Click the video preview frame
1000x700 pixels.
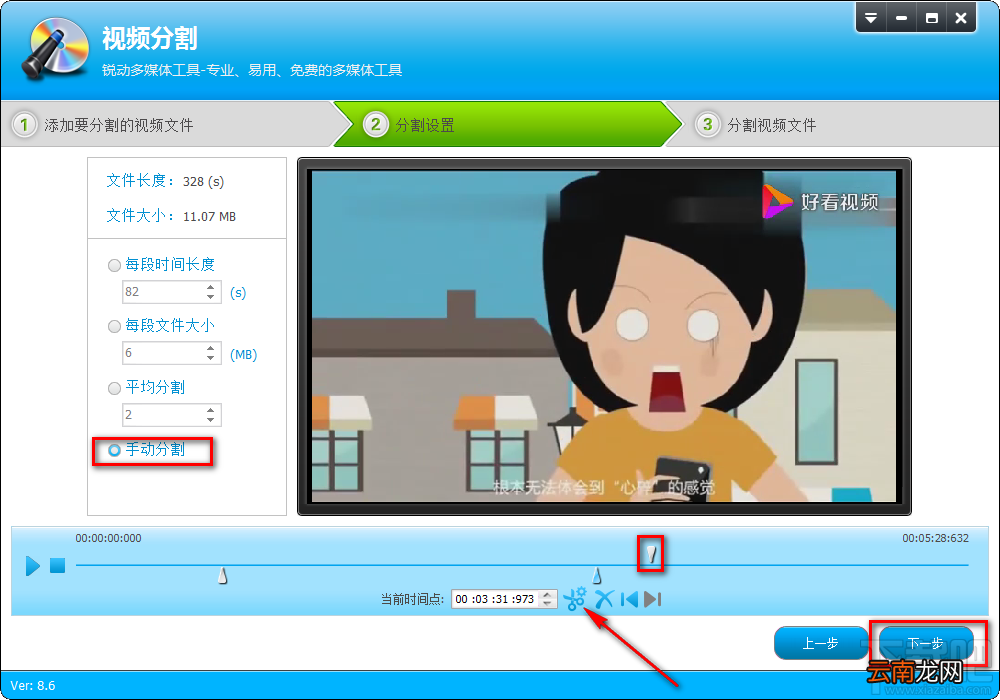[604, 336]
